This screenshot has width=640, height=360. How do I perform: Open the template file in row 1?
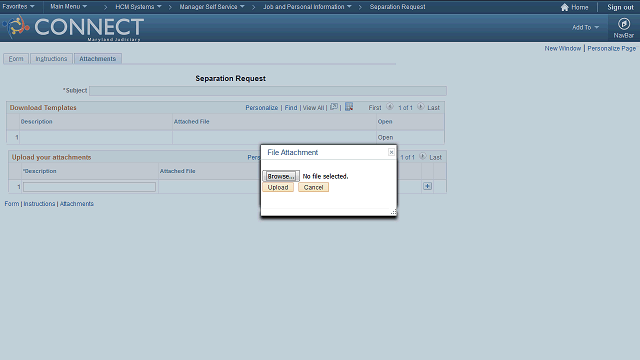tap(385, 138)
